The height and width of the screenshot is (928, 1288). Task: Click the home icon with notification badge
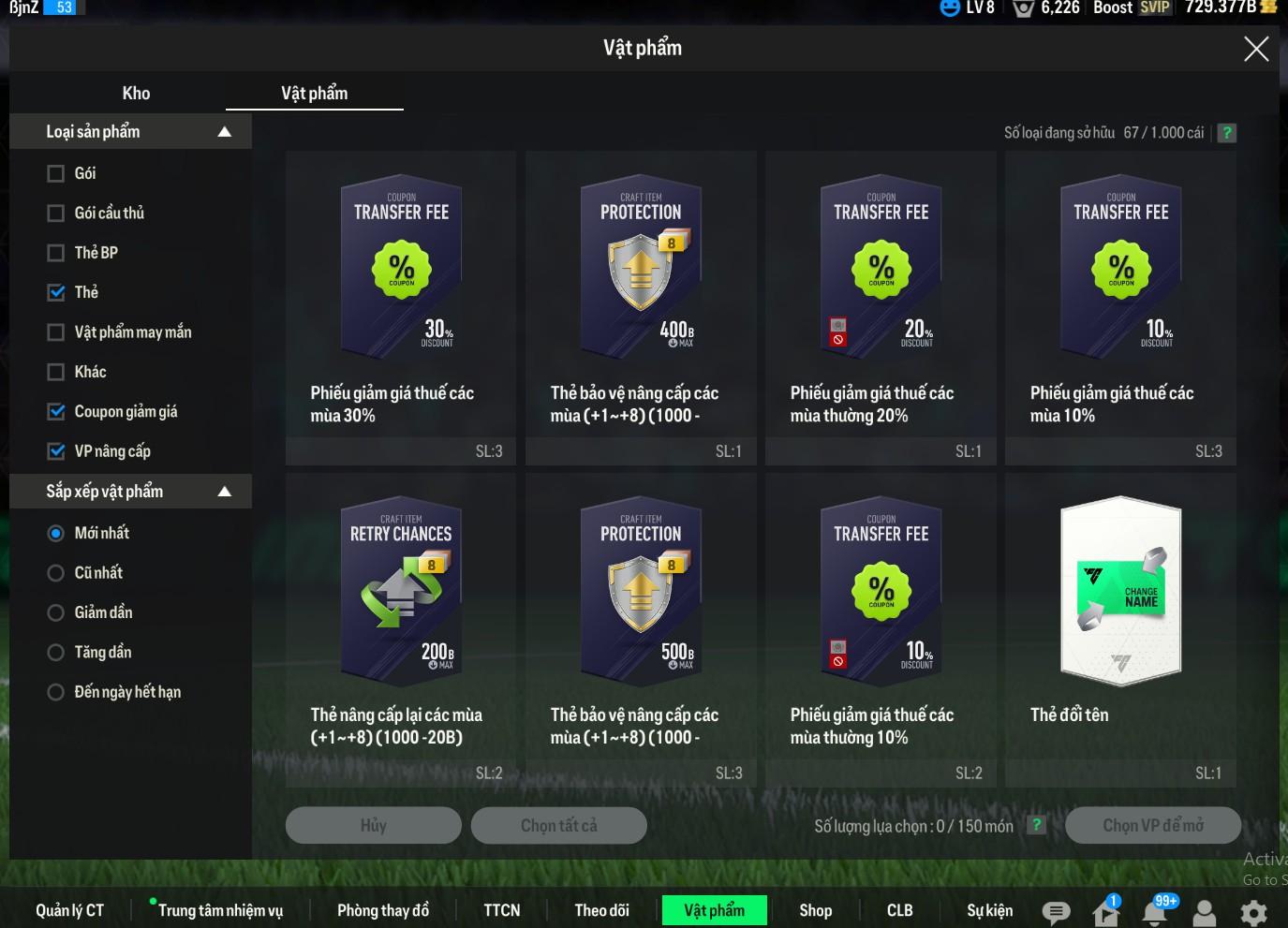pos(1105,911)
